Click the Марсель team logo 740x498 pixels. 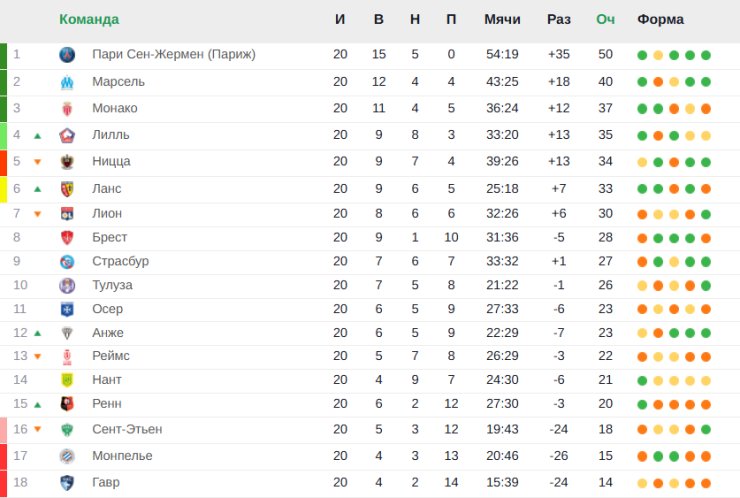[67, 82]
